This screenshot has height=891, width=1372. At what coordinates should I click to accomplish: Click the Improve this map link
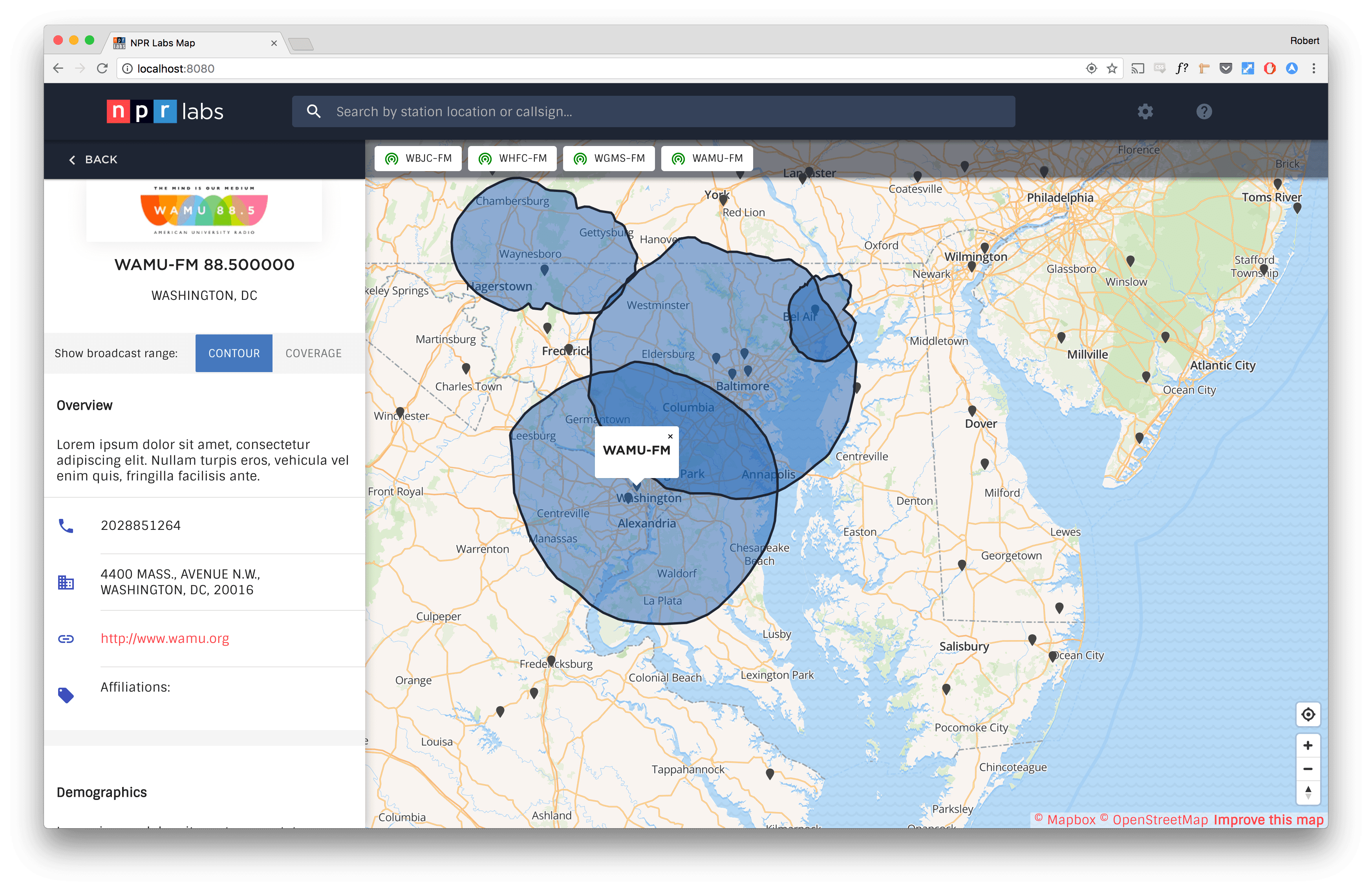click(x=1268, y=820)
